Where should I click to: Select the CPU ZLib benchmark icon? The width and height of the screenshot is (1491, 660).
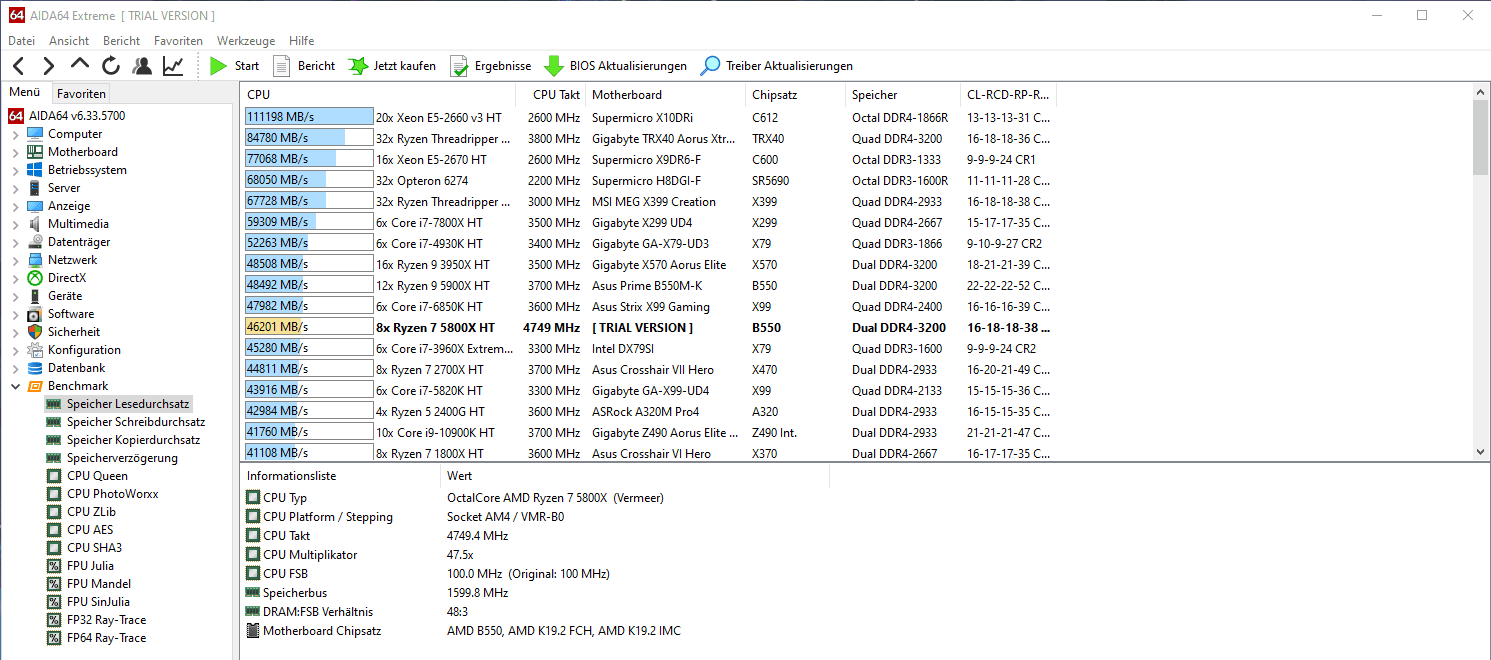point(54,512)
